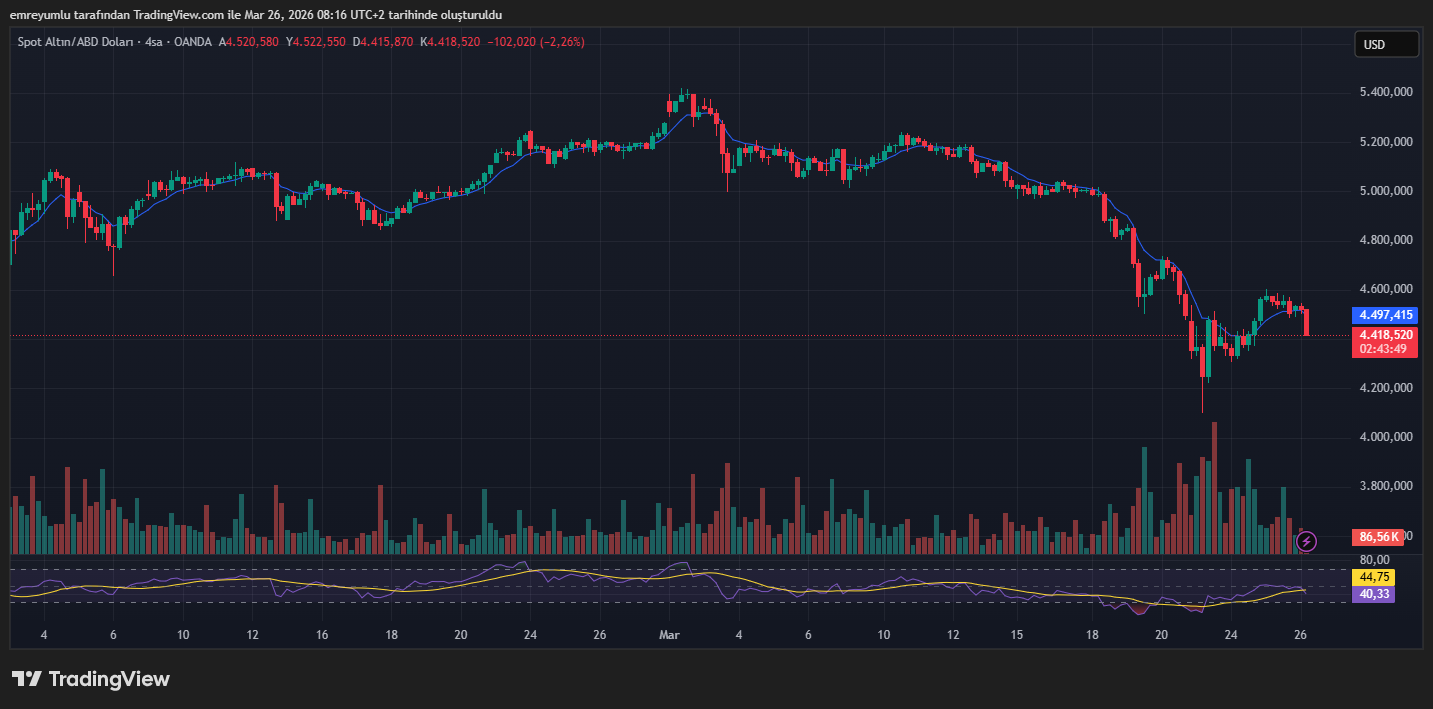Click the purple lightning bolt icon
This screenshot has width=1433, height=709.
[x=1306, y=541]
